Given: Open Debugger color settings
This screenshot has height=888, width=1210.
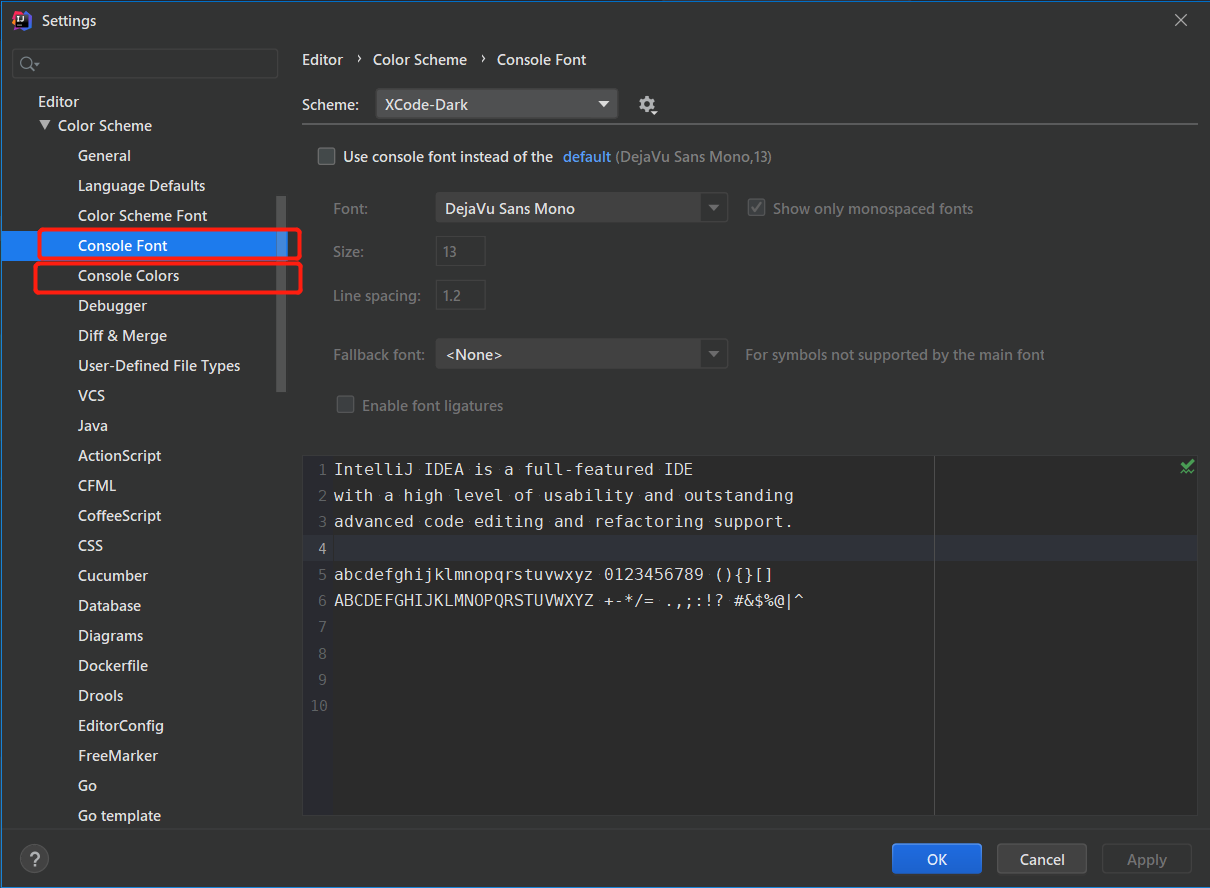Looking at the screenshot, I should pyautogui.click(x=113, y=306).
